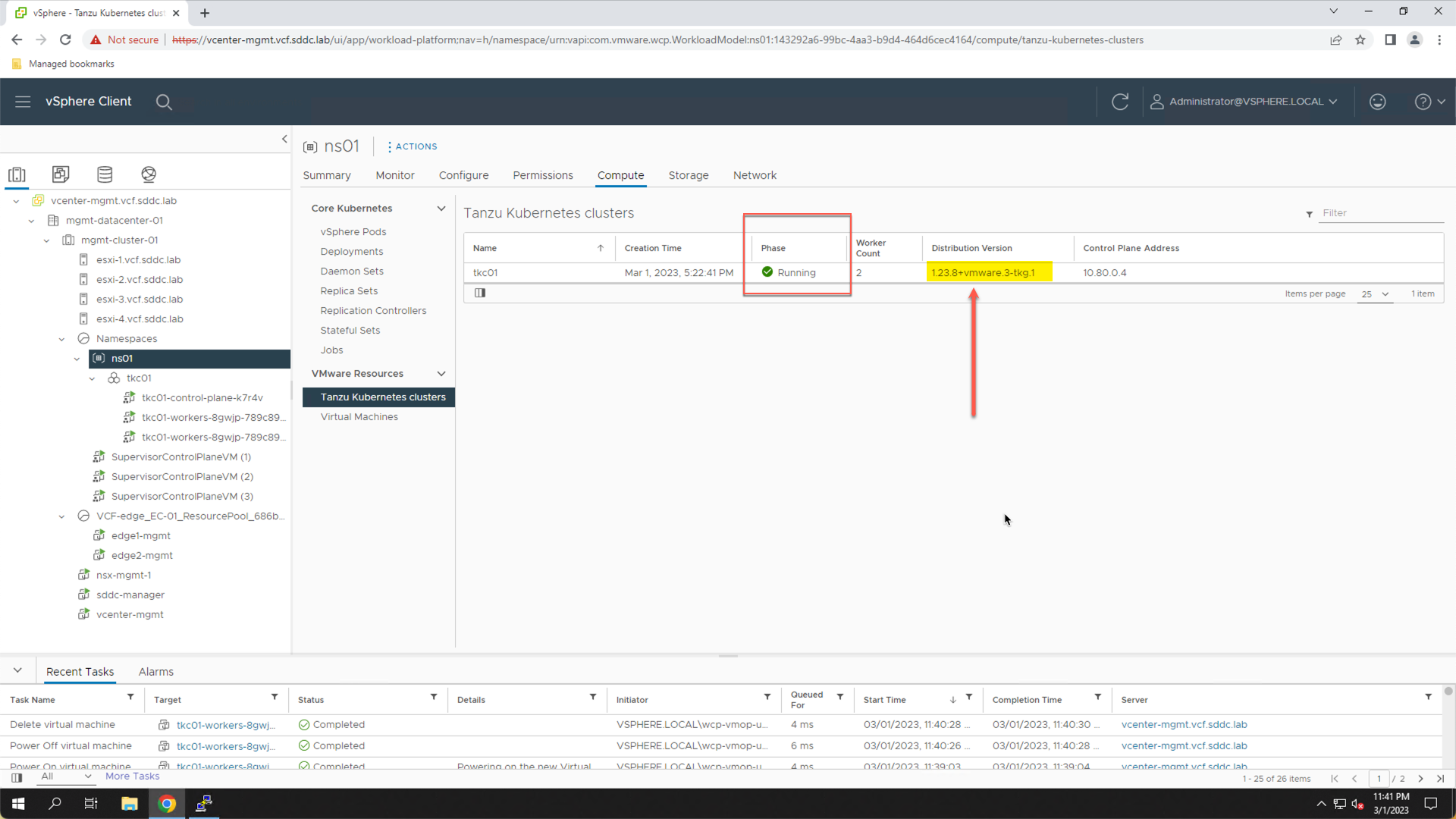1456x819 pixels.
Task: Select host esxi-1.vcf.sddc.lab
Action: (x=138, y=260)
